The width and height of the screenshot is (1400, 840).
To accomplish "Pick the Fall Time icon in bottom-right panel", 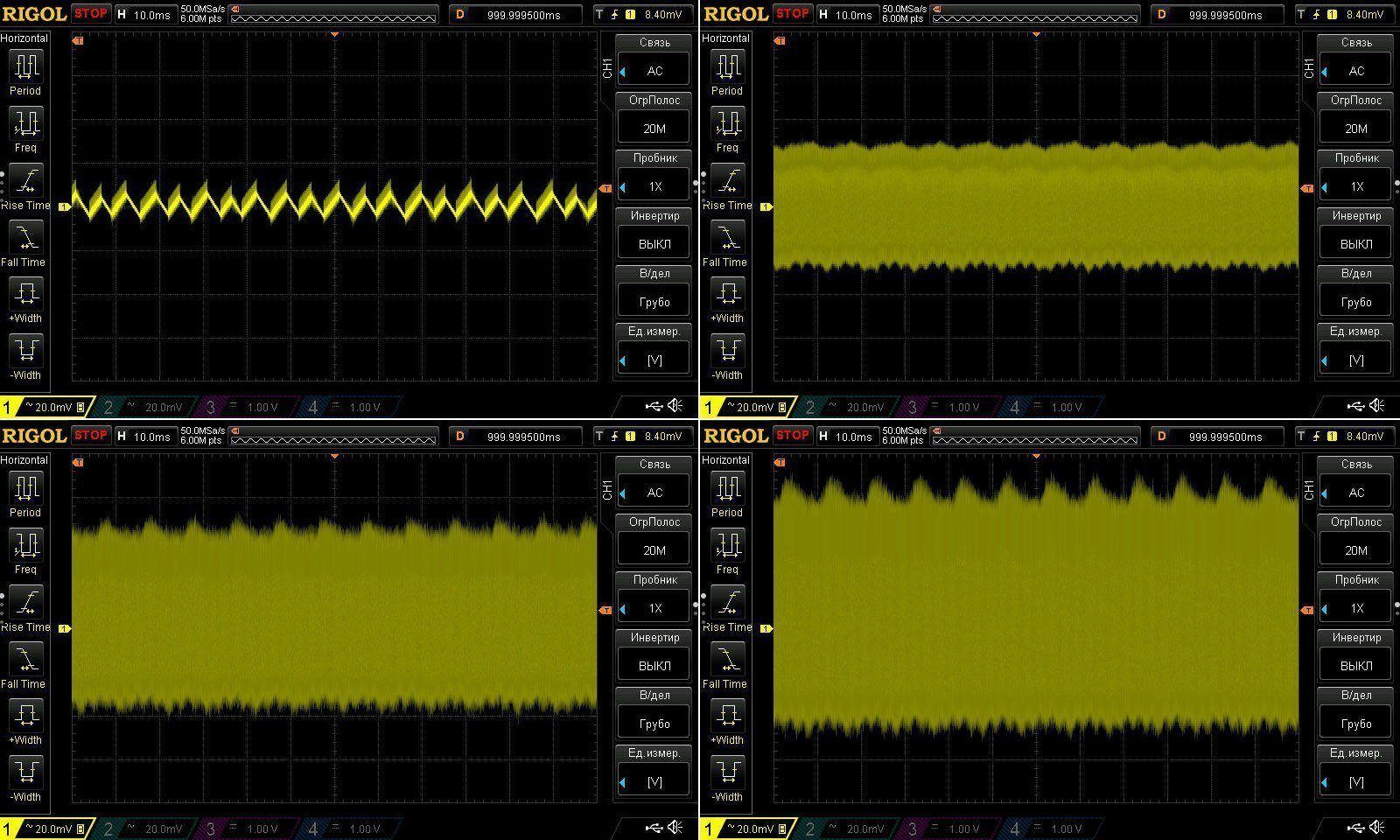I will 727,661.
